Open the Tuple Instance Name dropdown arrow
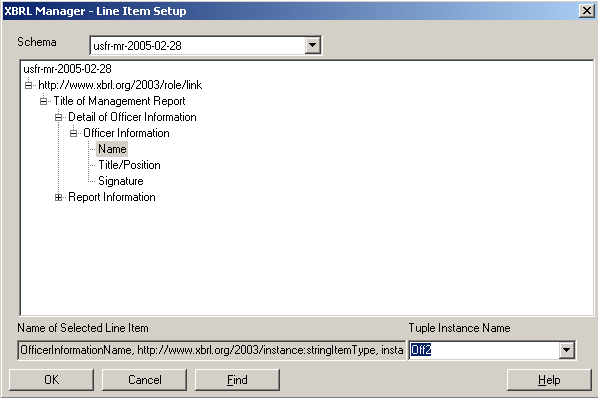Viewport: 598px width, 398px height. [567, 350]
